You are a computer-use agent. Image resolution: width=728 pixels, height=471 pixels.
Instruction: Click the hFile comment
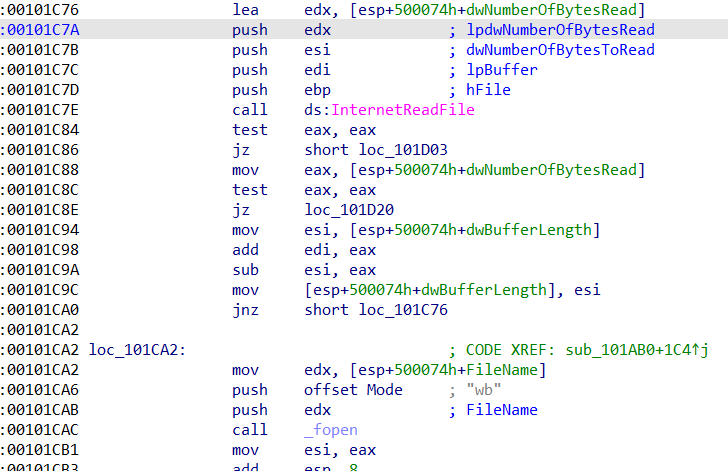pyautogui.click(x=488, y=90)
